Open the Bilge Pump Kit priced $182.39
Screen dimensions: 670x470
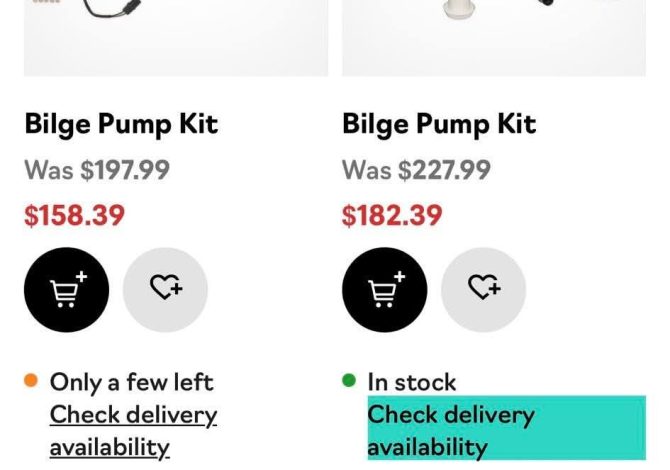pos(439,124)
